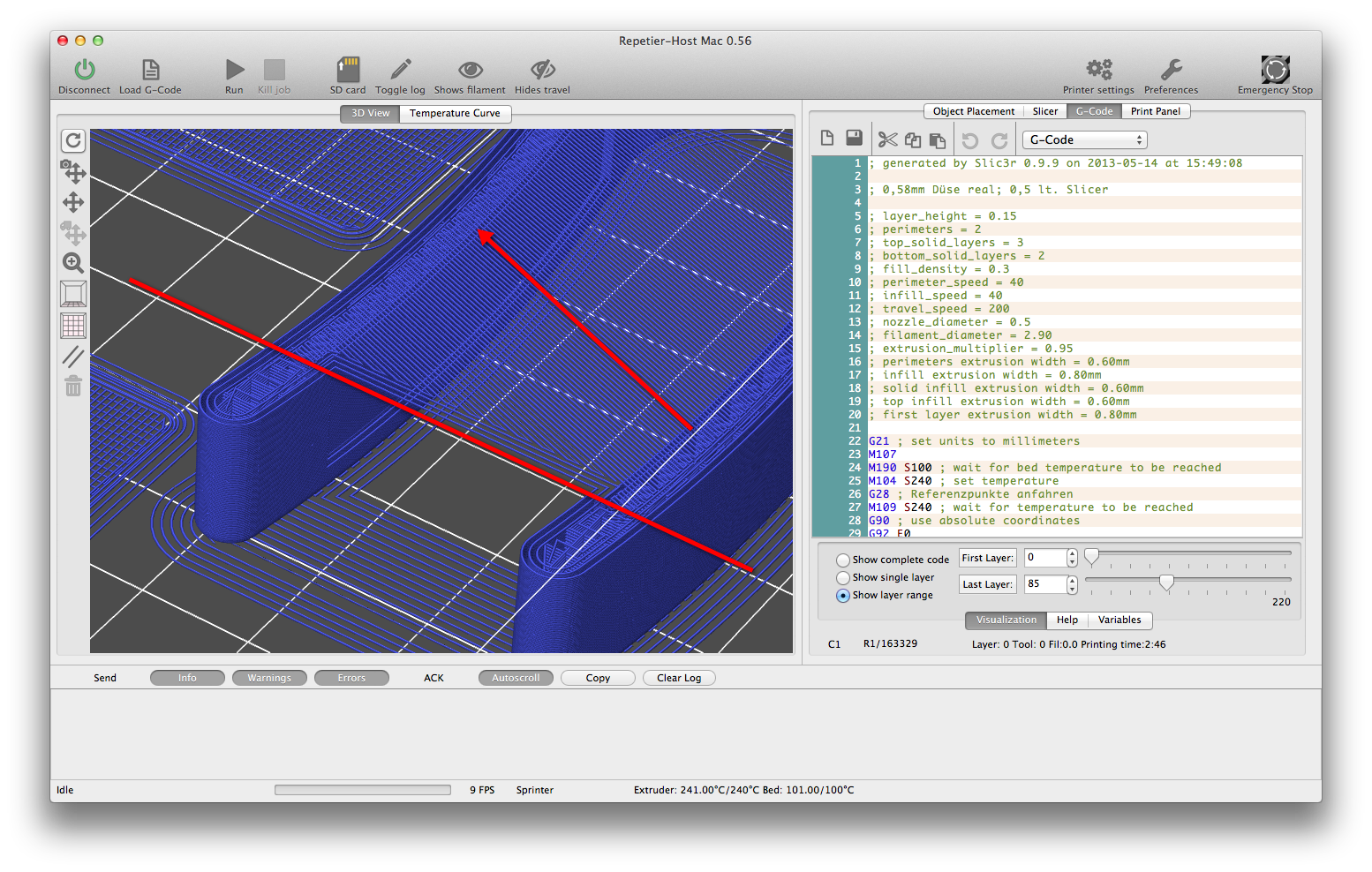Adjust the Last Layer slider handle
Screen dimensions: 1372x872
pos(1167,582)
